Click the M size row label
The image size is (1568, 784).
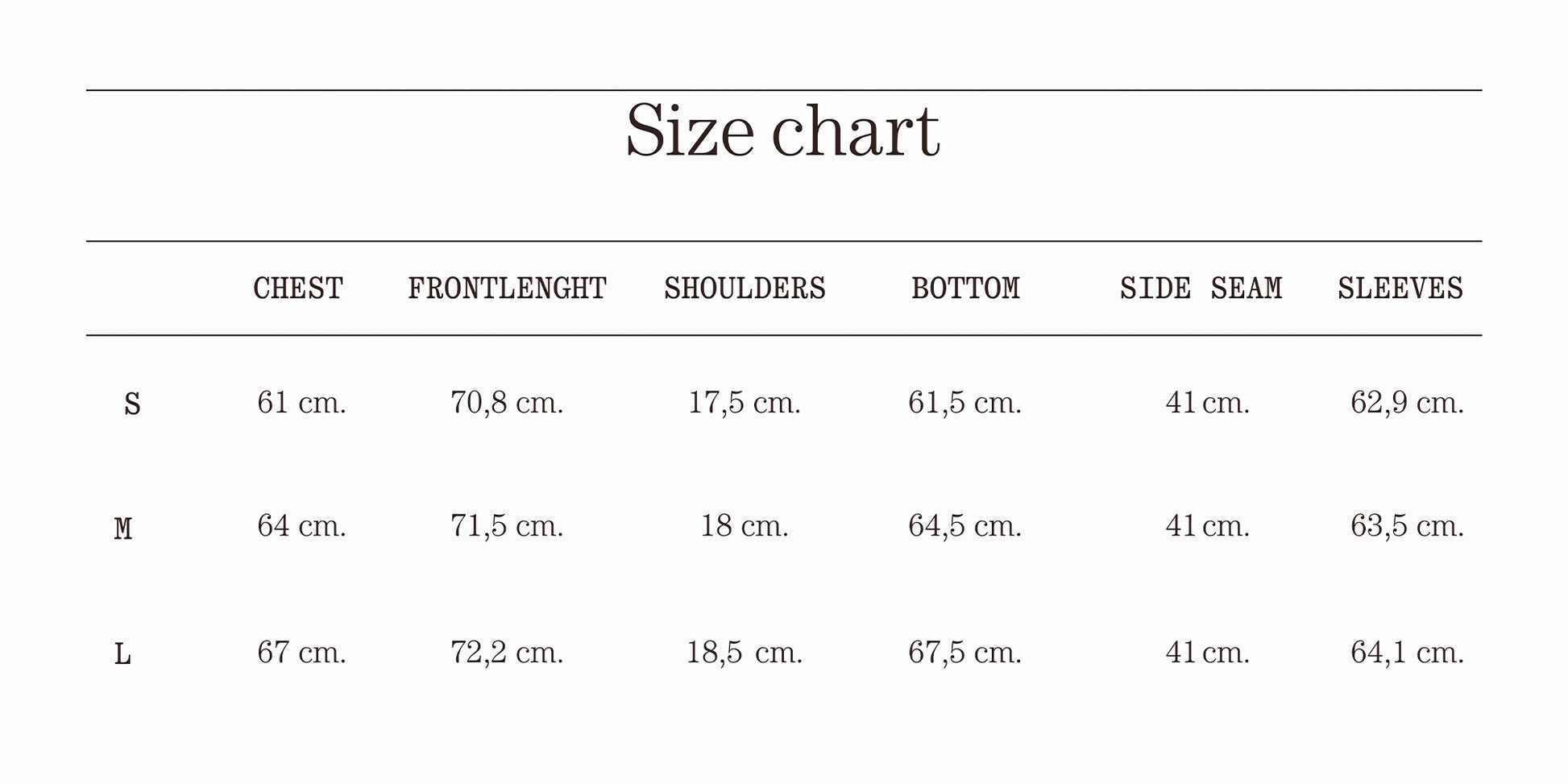pos(123,529)
